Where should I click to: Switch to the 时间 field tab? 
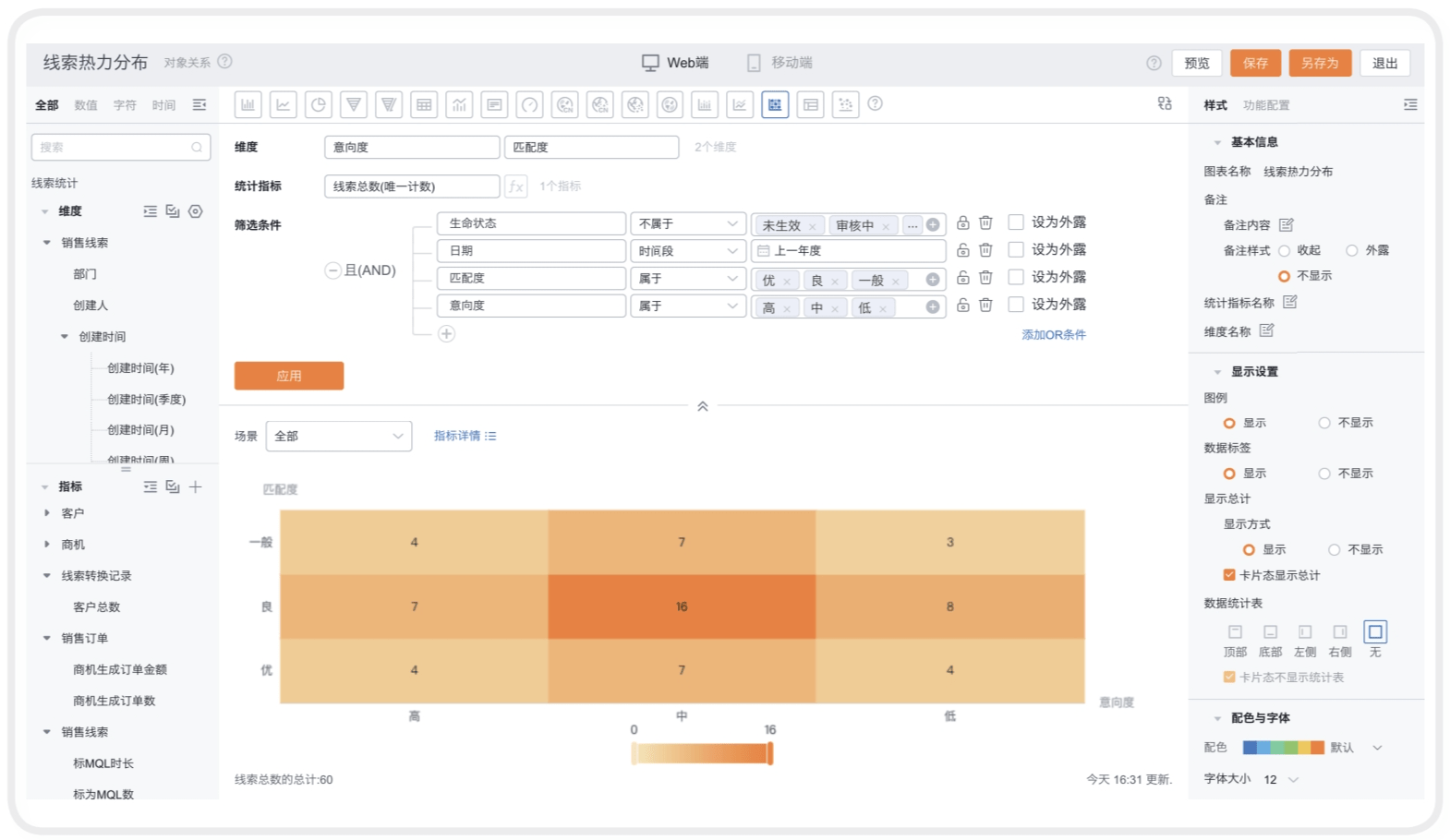(163, 105)
